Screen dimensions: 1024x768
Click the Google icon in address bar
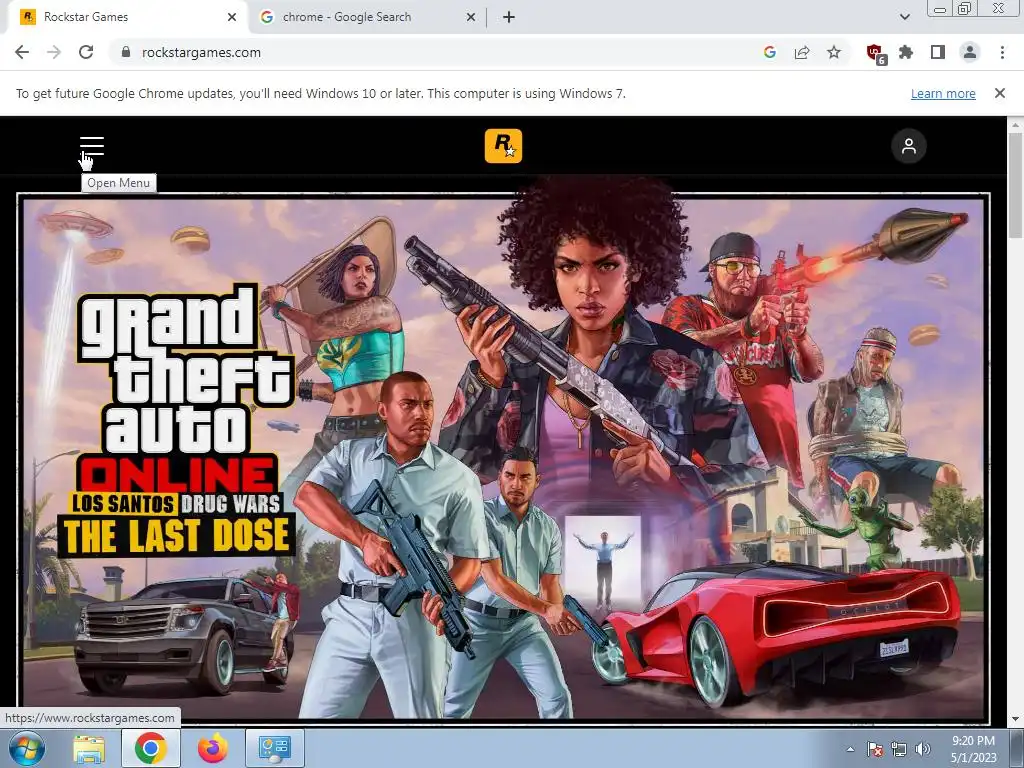click(x=769, y=52)
